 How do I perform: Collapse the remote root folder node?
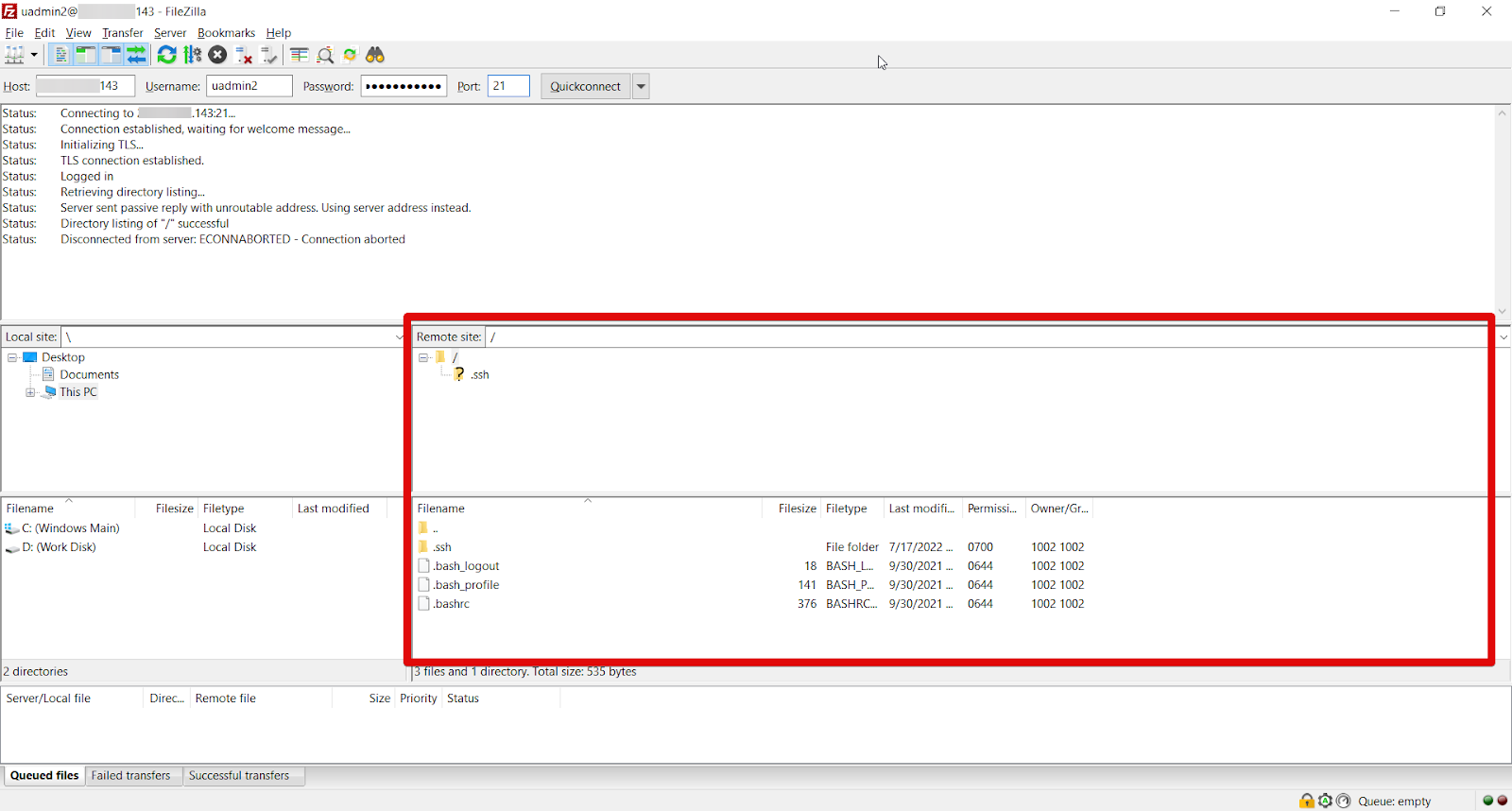(x=423, y=357)
